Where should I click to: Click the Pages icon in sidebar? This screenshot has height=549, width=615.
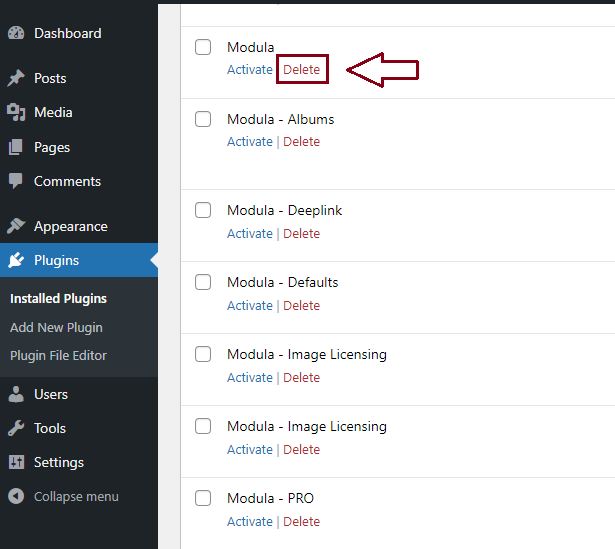16,147
